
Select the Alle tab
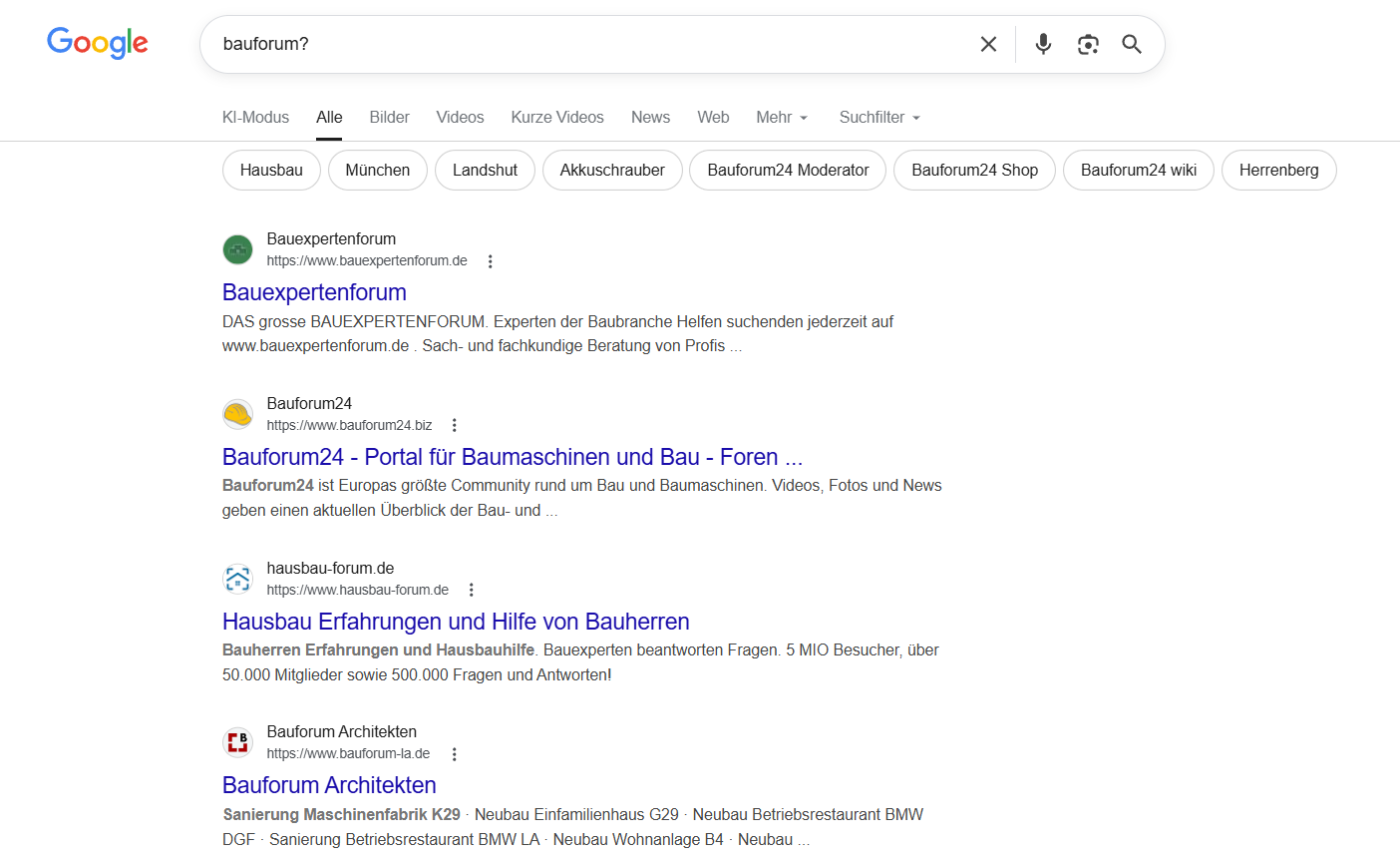(329, 117)
